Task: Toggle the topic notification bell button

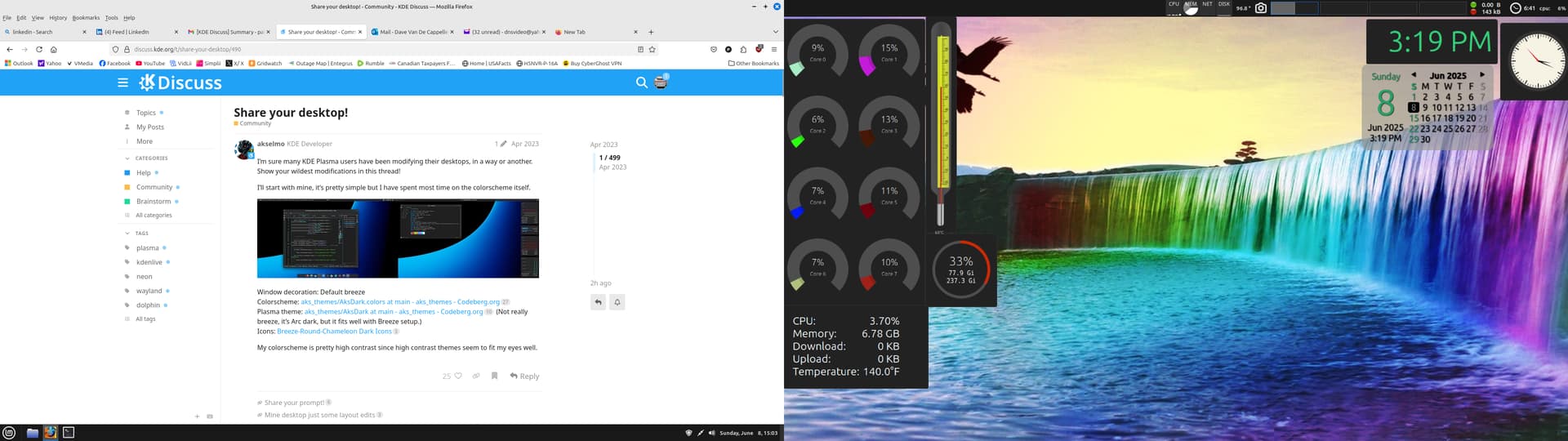Action: [617, 302]
